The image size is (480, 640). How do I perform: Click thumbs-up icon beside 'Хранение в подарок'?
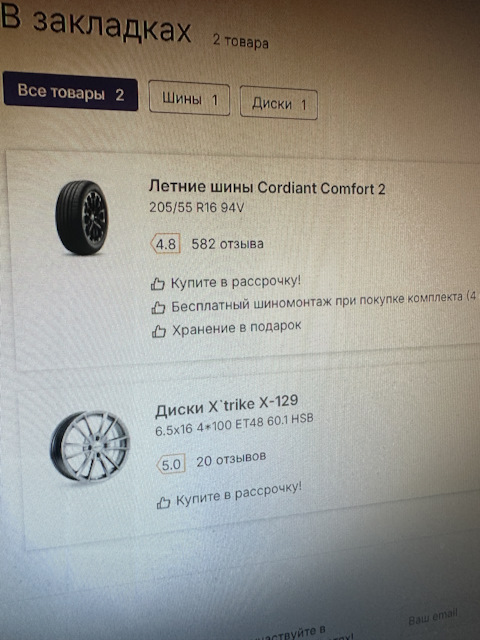pos(159,331)
